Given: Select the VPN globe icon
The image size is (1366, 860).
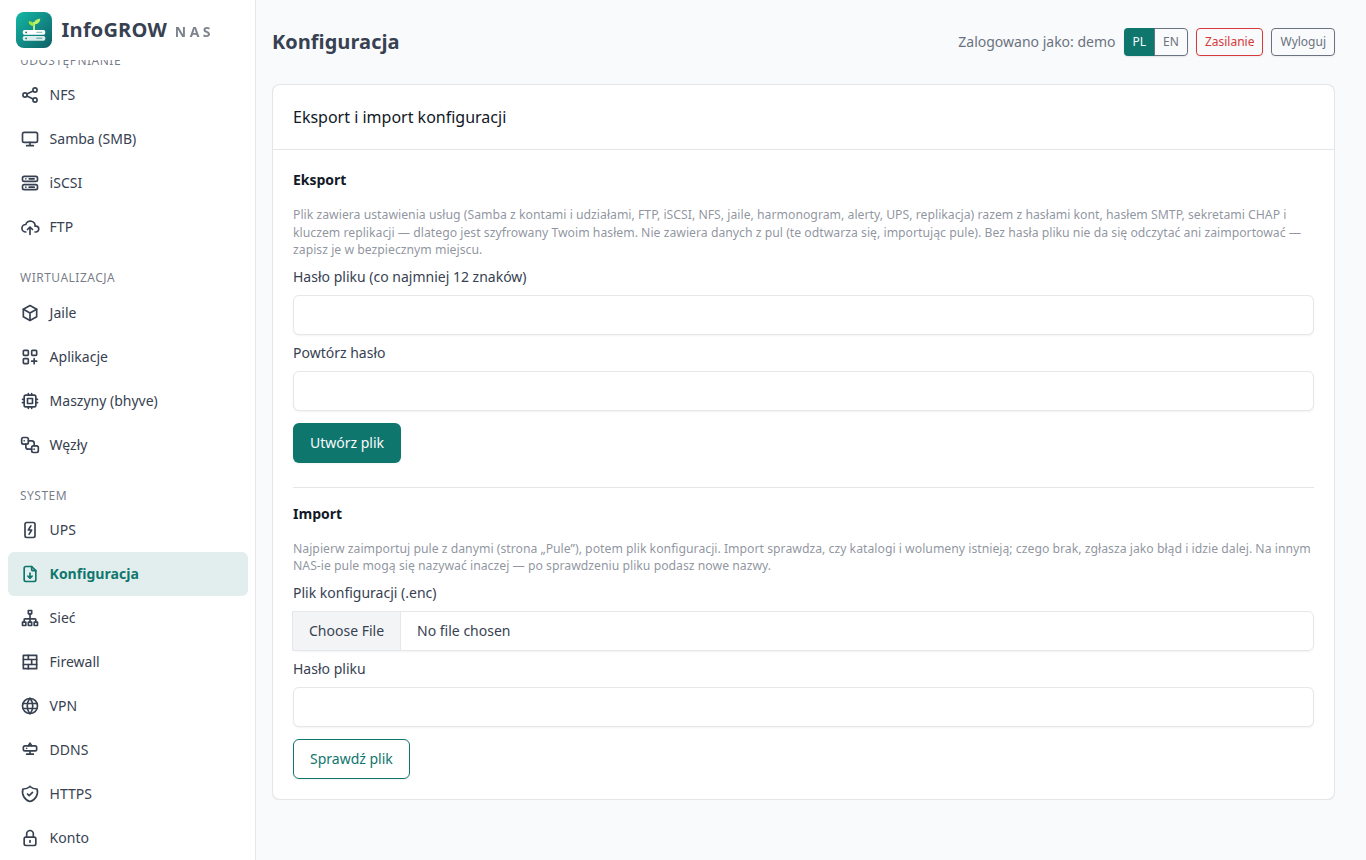Looking at the screenshot, I should point(30,706).
